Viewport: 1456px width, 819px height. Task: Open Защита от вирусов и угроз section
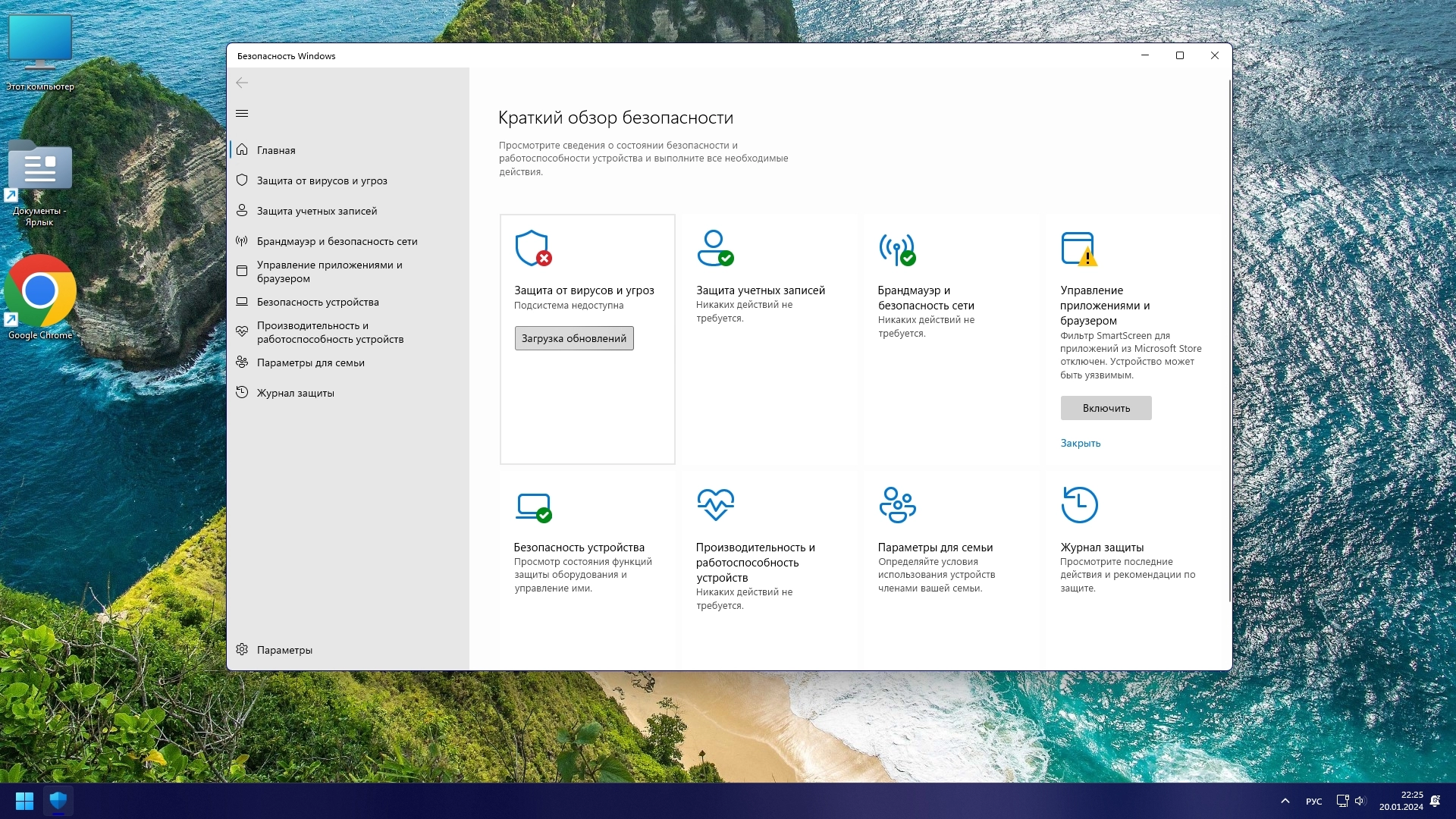point(322,180)
